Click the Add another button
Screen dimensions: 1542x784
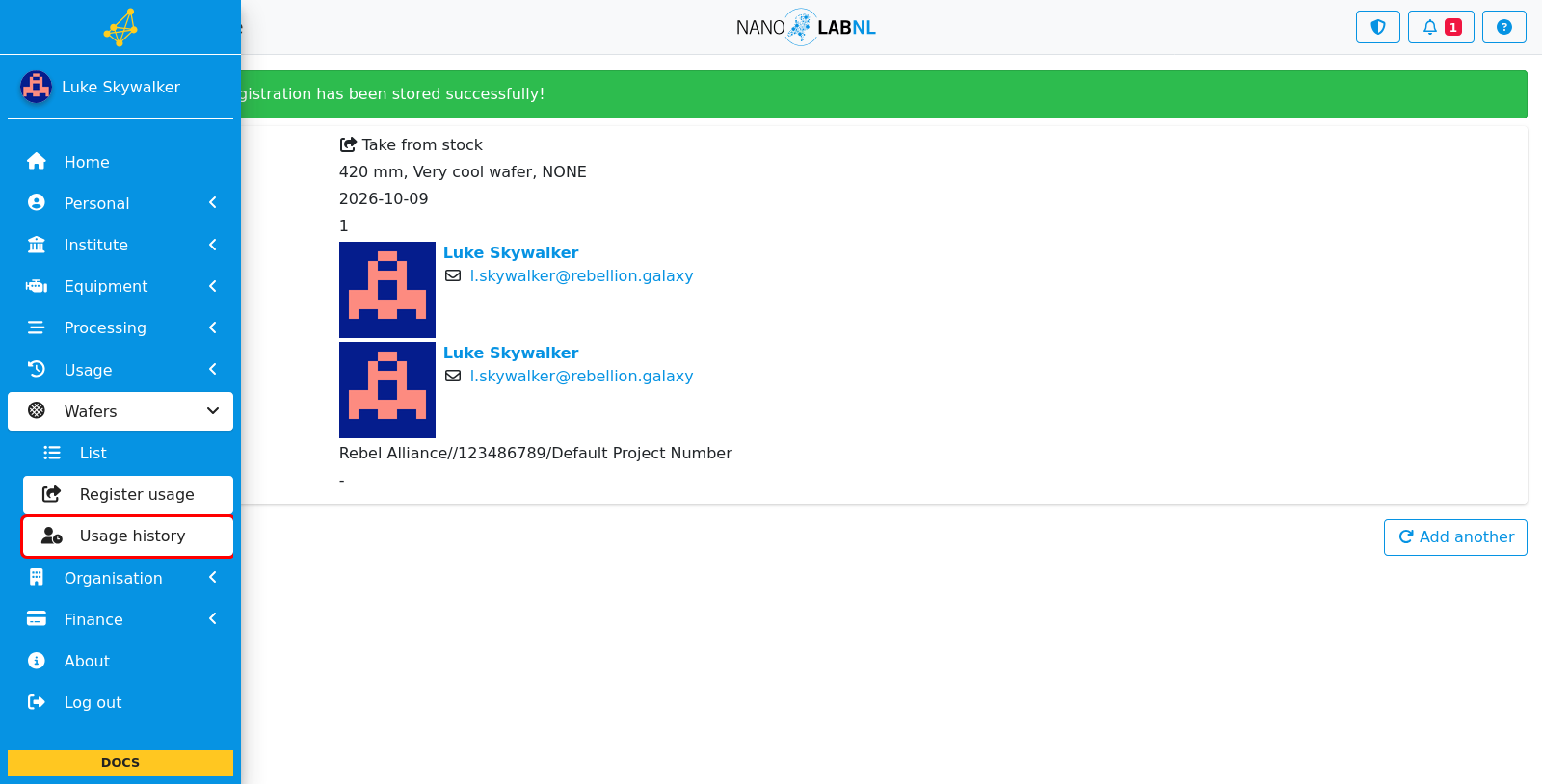tap(1455, 537)
